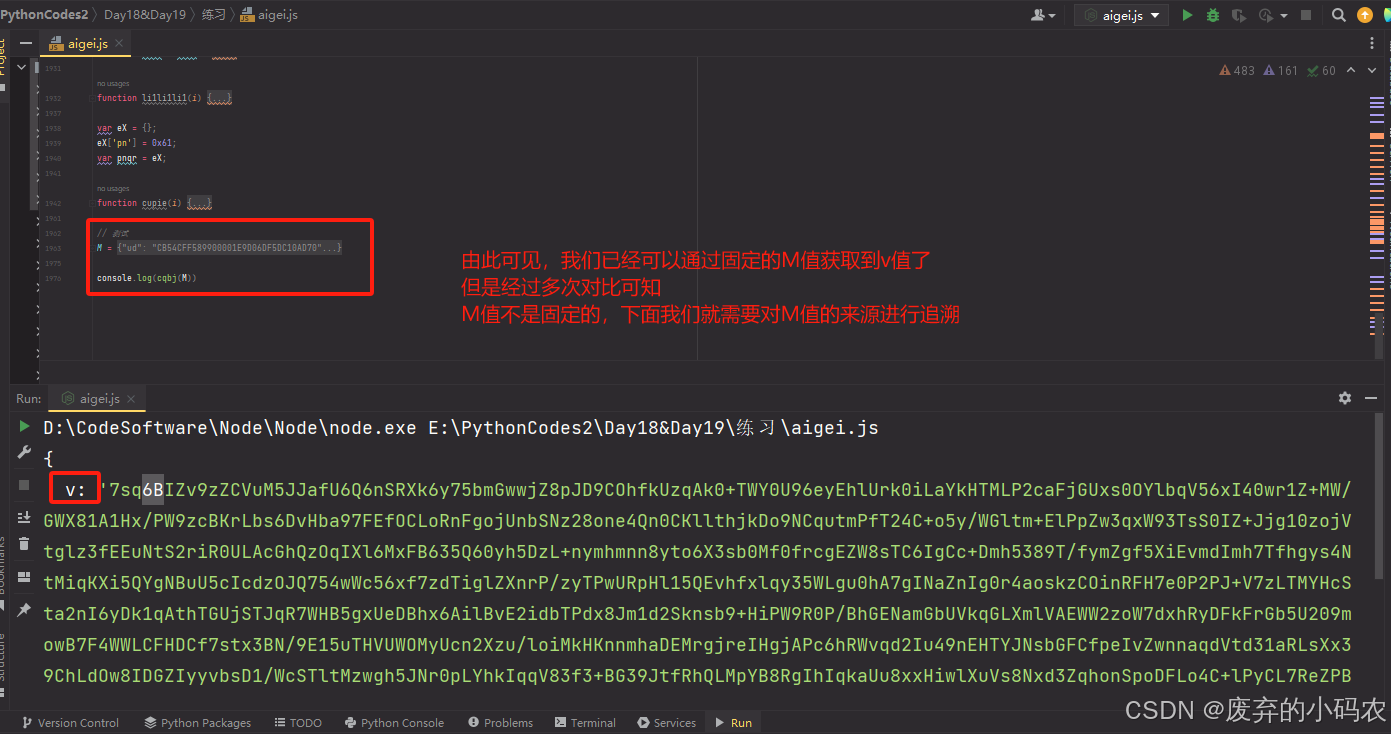Close the aigei.js Run tab

point(132,398)
